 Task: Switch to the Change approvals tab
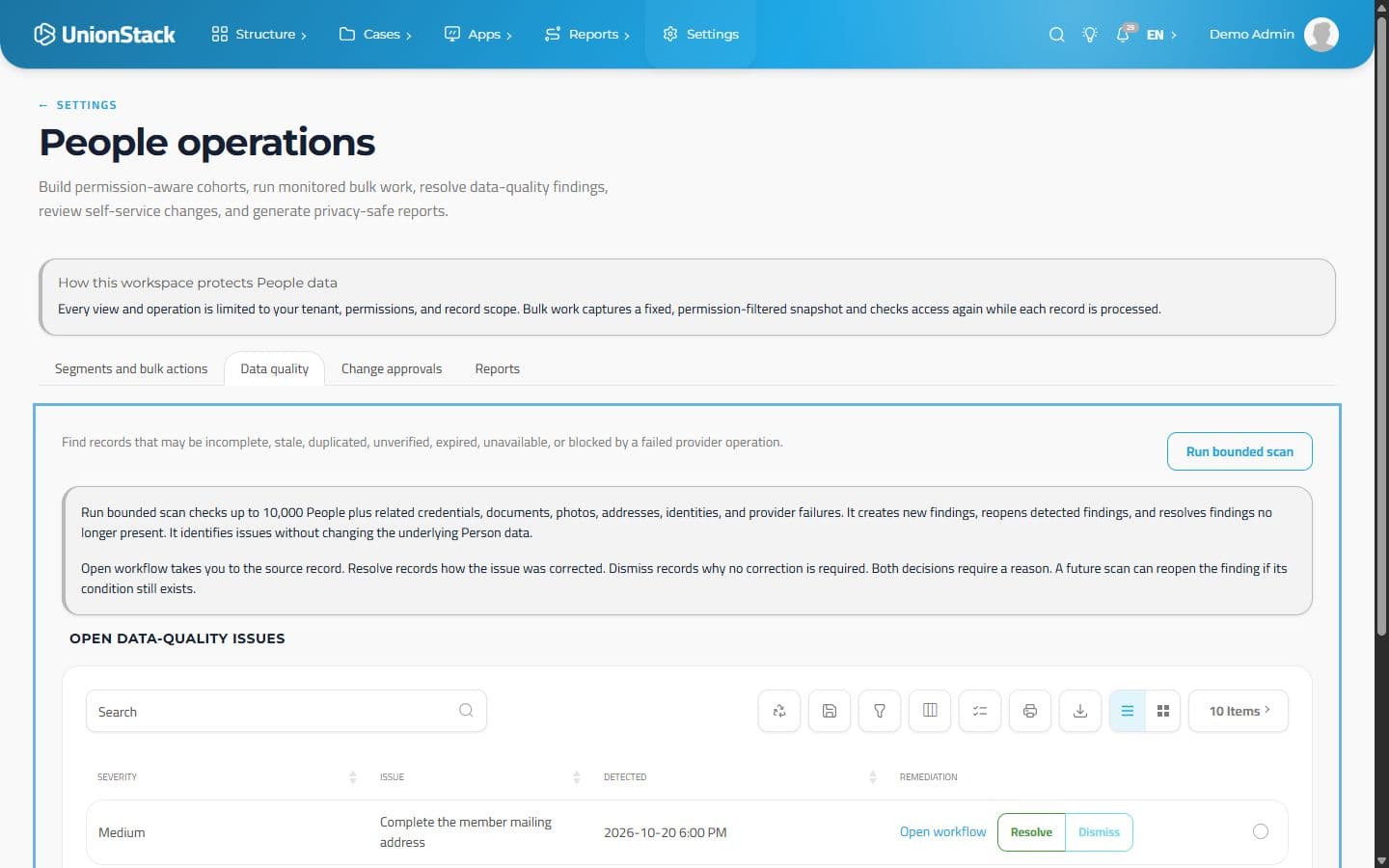point(392,368)
